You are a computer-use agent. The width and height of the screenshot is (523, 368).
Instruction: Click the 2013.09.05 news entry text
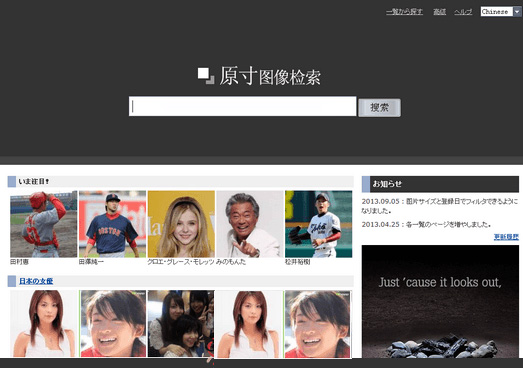[x=440, y=206]
